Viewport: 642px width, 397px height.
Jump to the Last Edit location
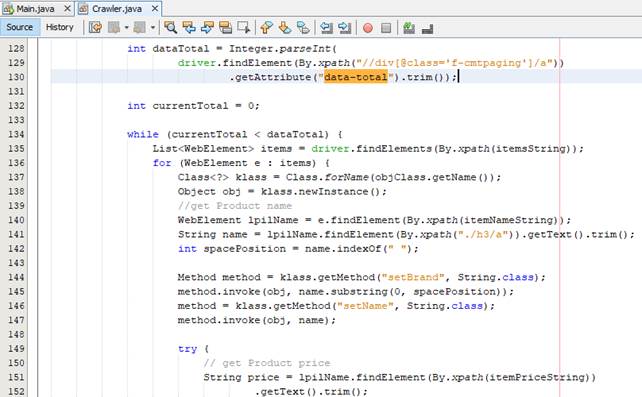[95, 27]
